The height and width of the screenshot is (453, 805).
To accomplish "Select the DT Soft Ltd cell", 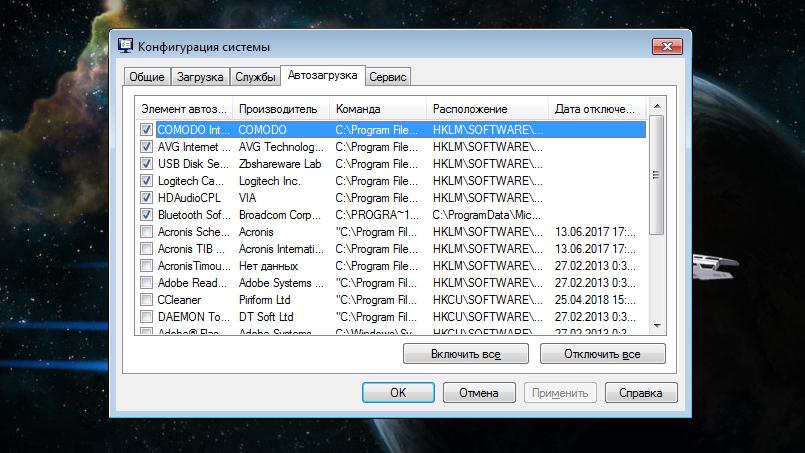I will click(266, 317).
